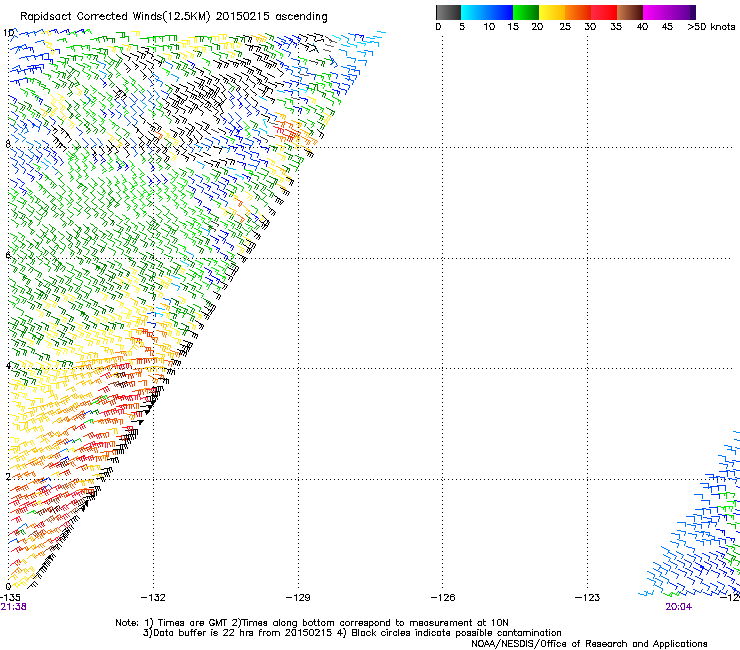Click the '>50 knots' legend label
The height and width of the screenshot is (650, 740).
711,27
